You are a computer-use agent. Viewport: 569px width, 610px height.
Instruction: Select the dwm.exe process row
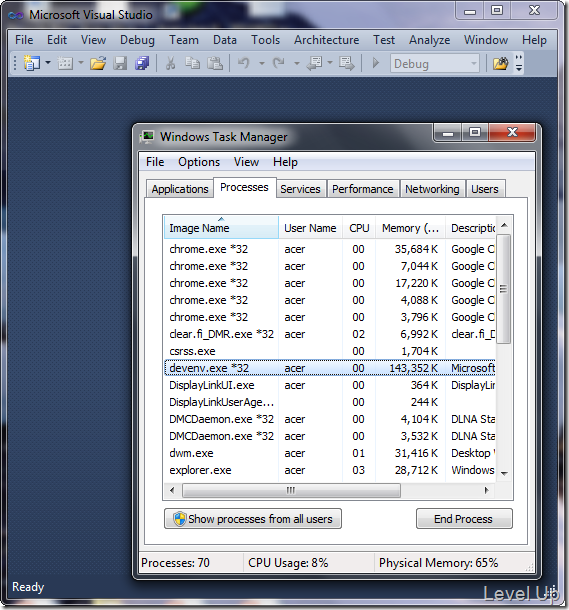[x=330, y=453]
